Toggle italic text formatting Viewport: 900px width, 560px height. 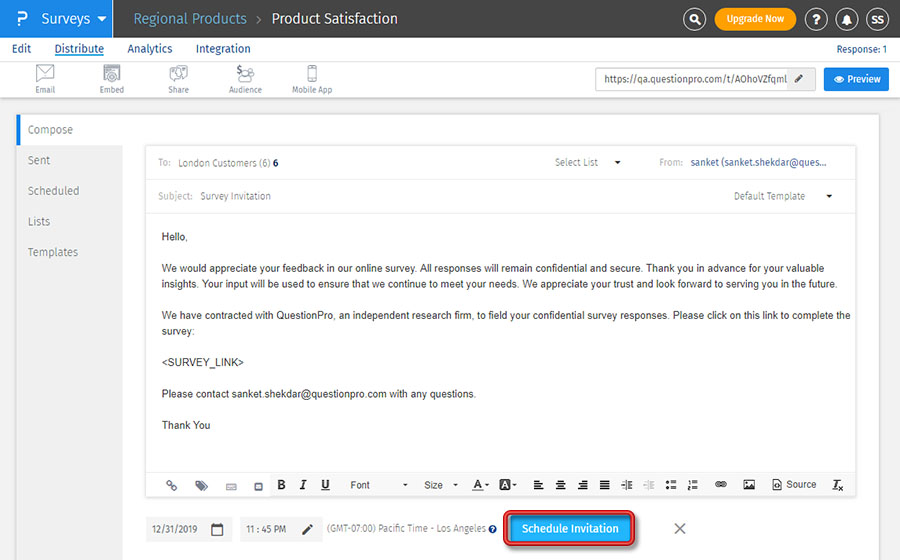(x=303, y=485)
